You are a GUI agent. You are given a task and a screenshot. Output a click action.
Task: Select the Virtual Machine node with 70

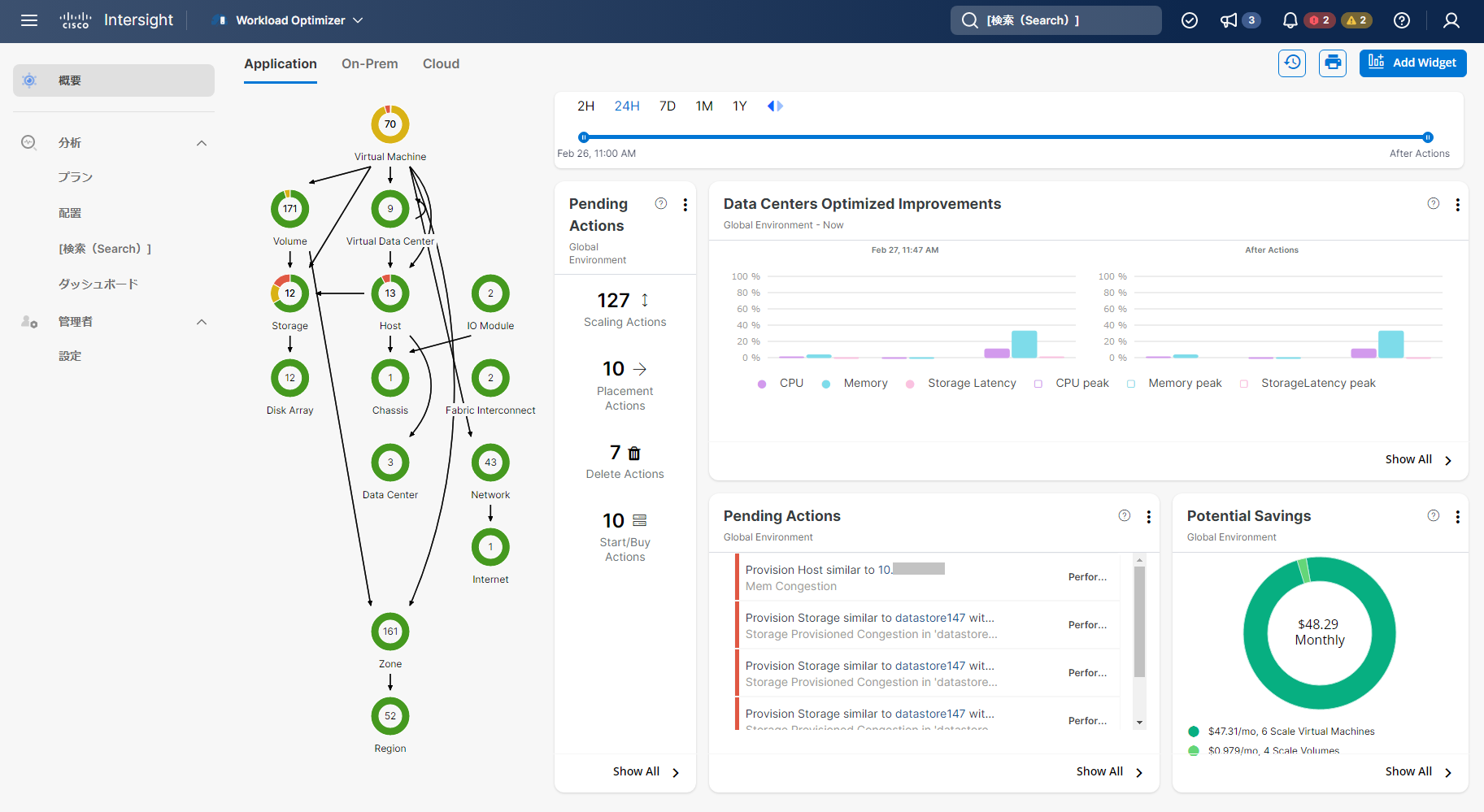[x=390, y=124]
